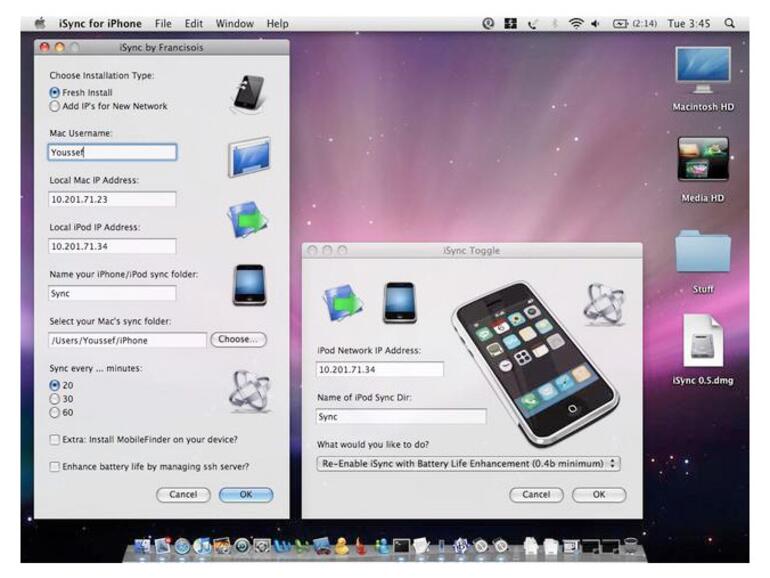Cancel the iSync by Francisois dialog
The width and height of the screenshot is (770, 578).
point(183,495)
